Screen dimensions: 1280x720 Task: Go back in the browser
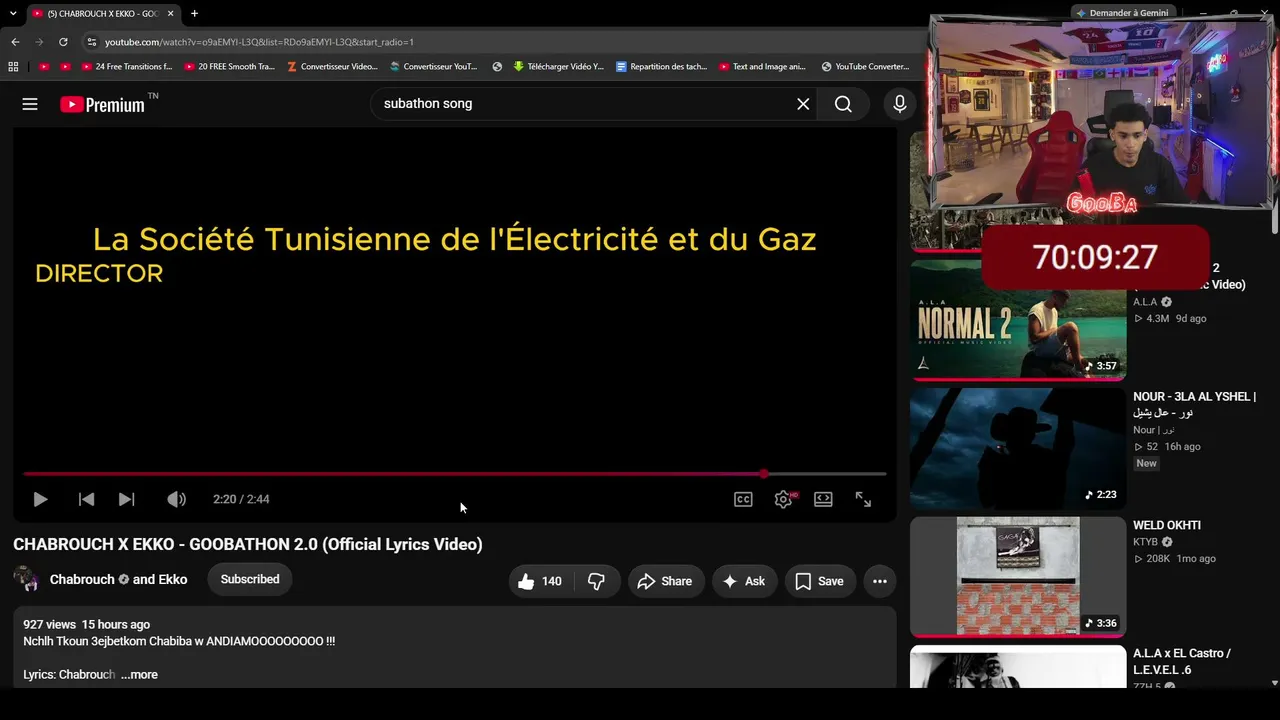(15, 42)
